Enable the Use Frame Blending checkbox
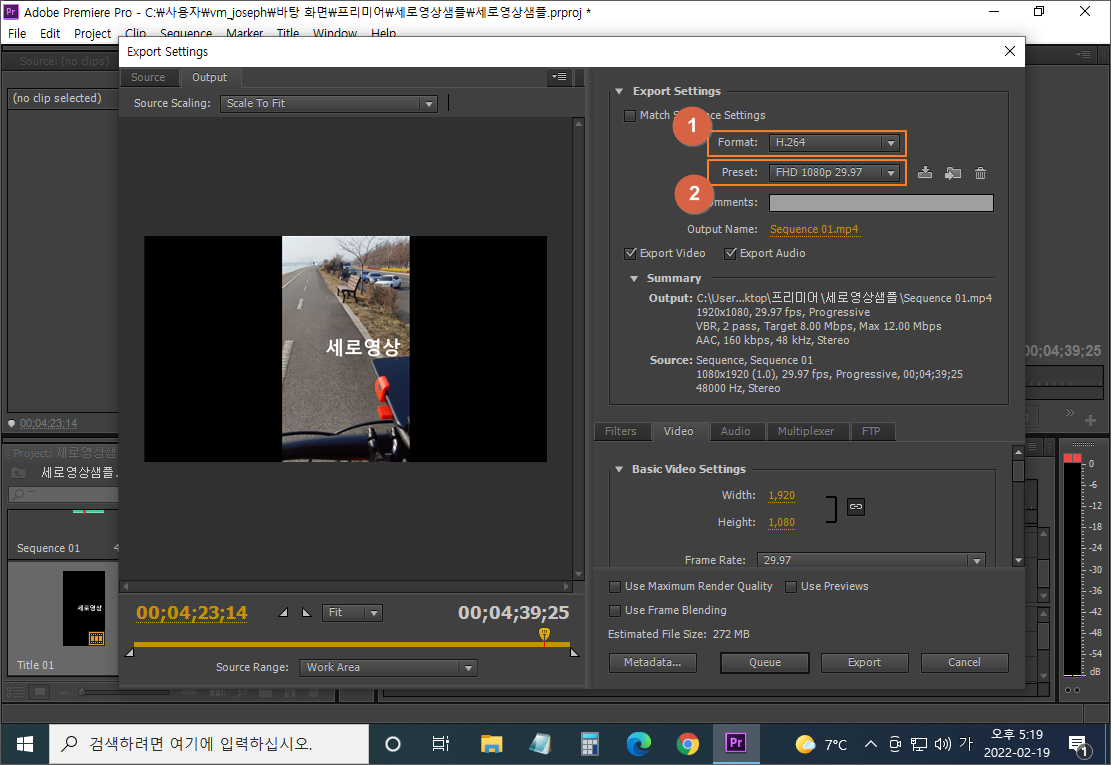This screenshot has width=1111, height=765. pyautogui.click(x=615, y=611)
